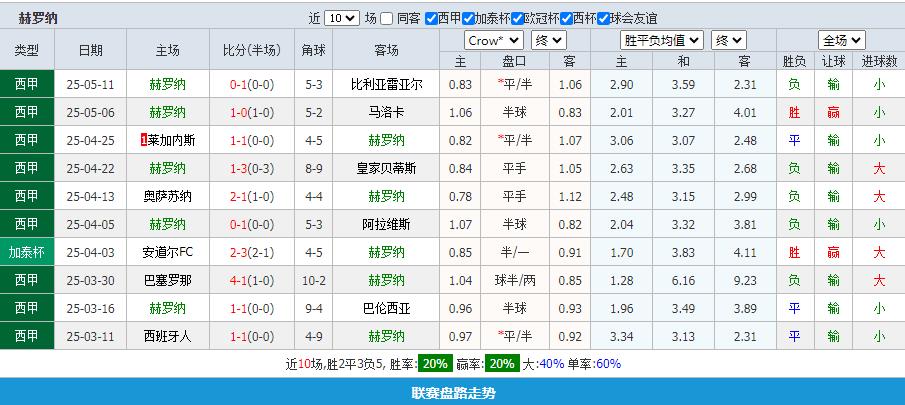Disable the 球会友谊 filter checkbox
Viewport: 905px width, 405px height.
603,18
